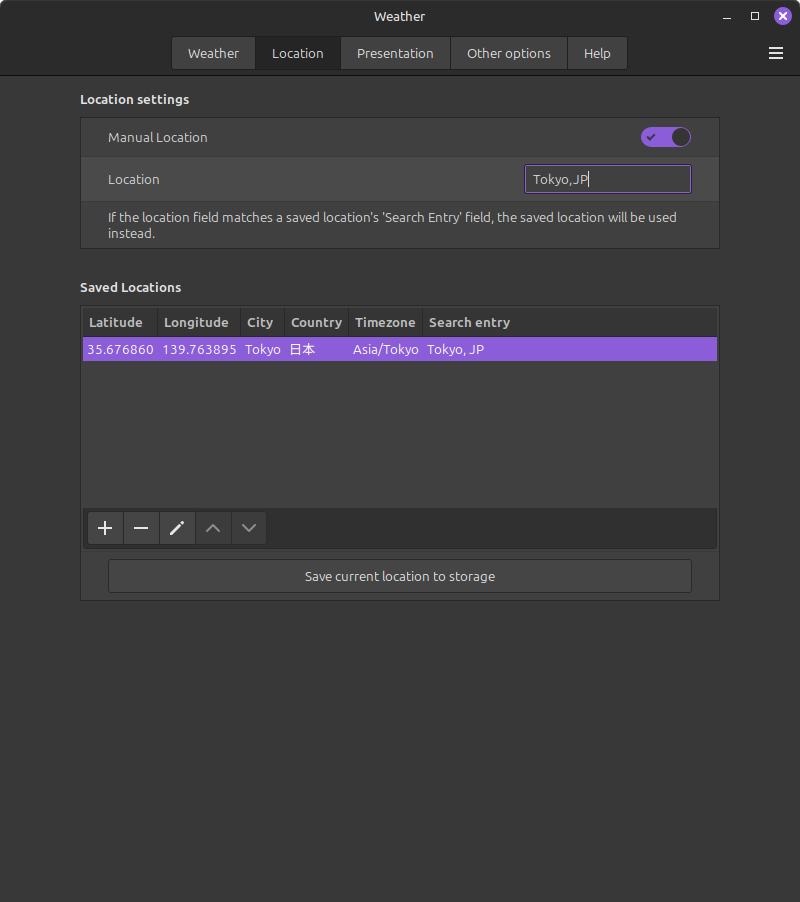Add a new saved location entry
This screenshot has height=902, width=800.
[105, 528]
